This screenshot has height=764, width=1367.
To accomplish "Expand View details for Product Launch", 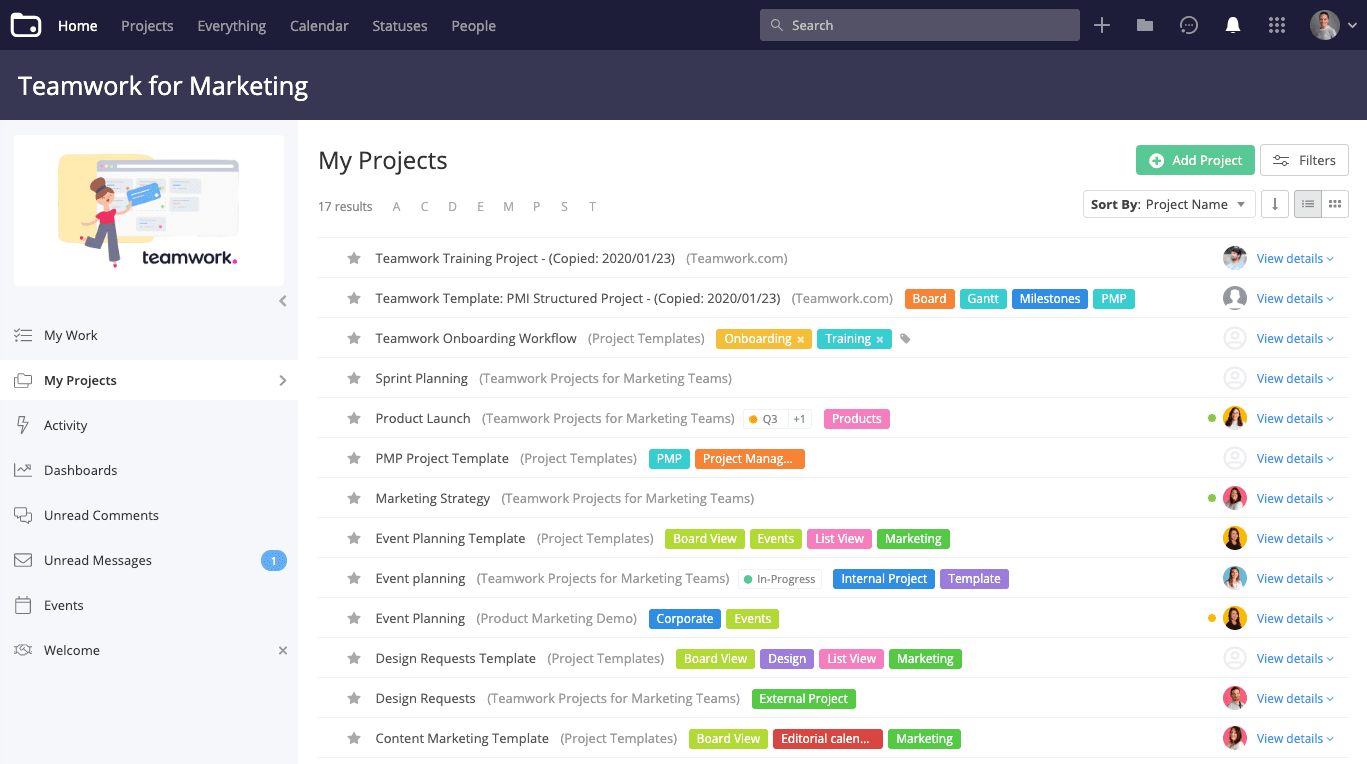I will [1295, 419].
